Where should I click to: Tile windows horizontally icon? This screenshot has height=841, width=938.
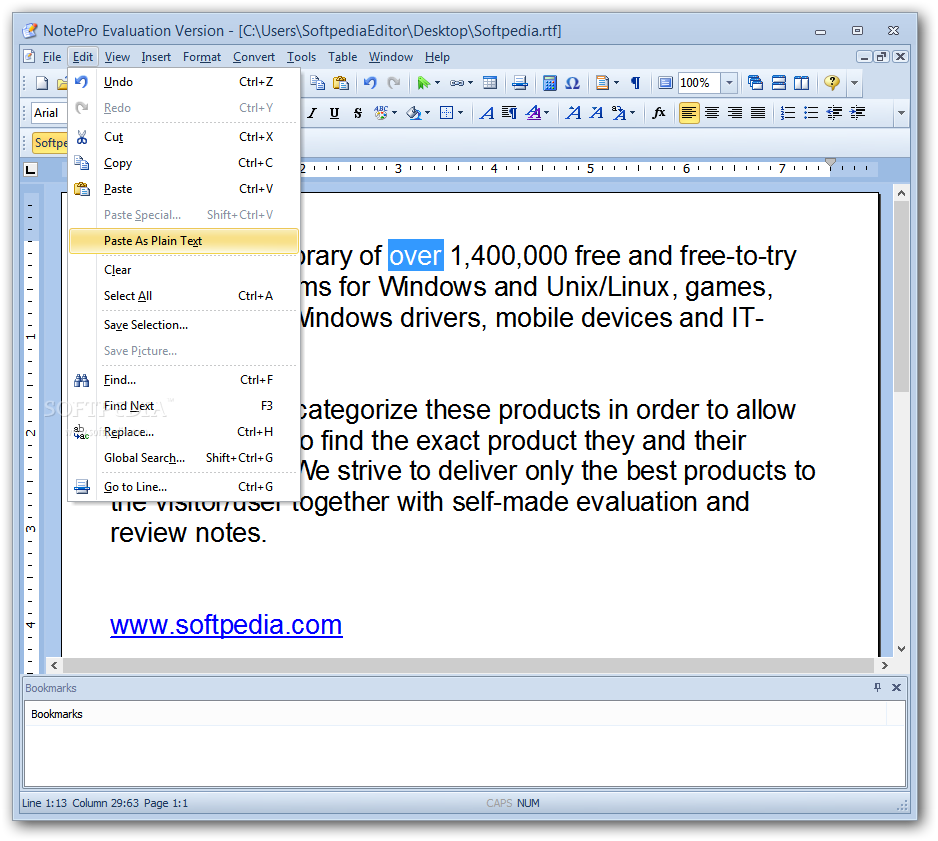(779, 83)
